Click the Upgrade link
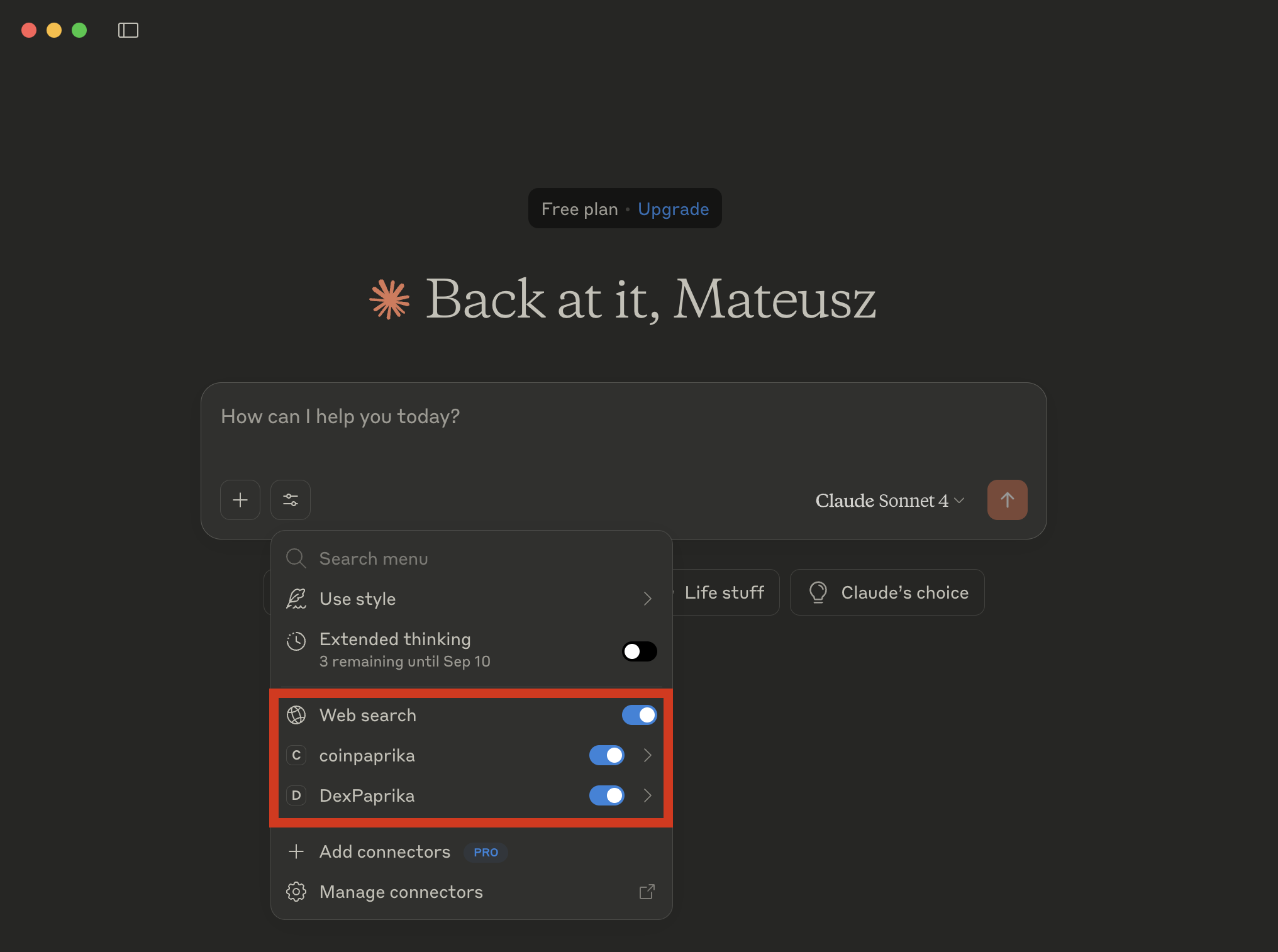 click(x=673, y=209)
